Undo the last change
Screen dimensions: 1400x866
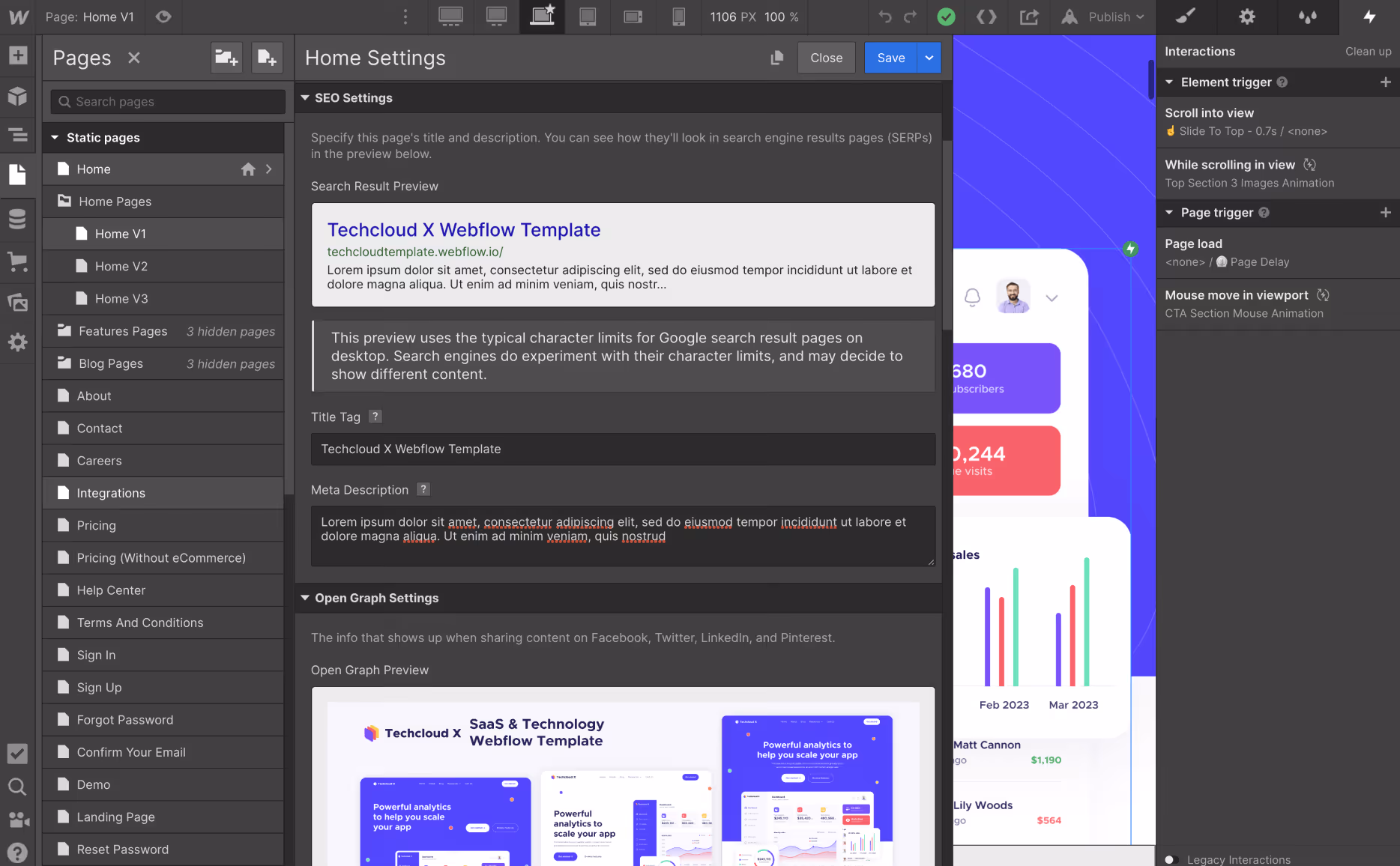[884, 16]
